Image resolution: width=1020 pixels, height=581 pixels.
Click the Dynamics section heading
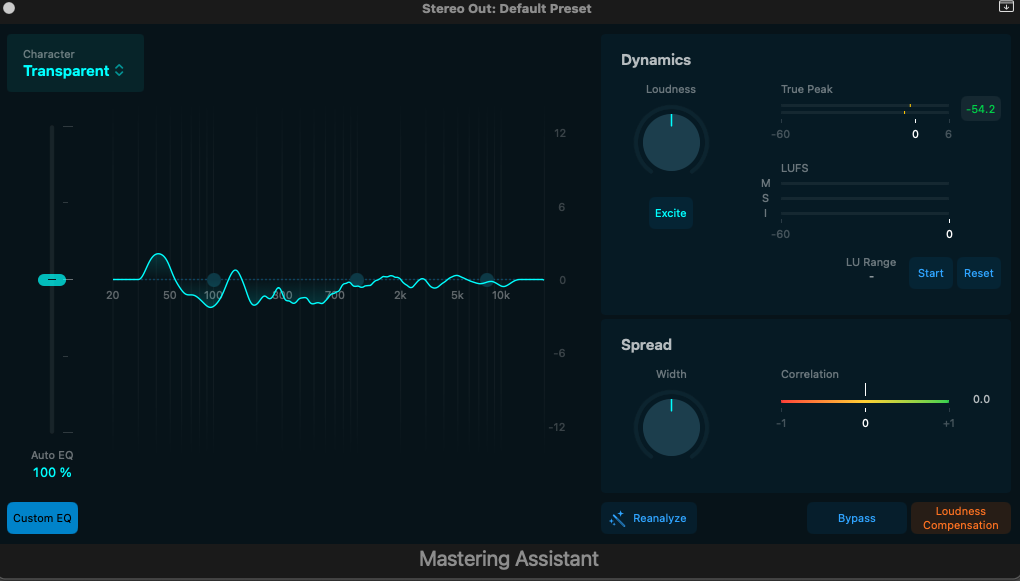[x=656, y=60]
